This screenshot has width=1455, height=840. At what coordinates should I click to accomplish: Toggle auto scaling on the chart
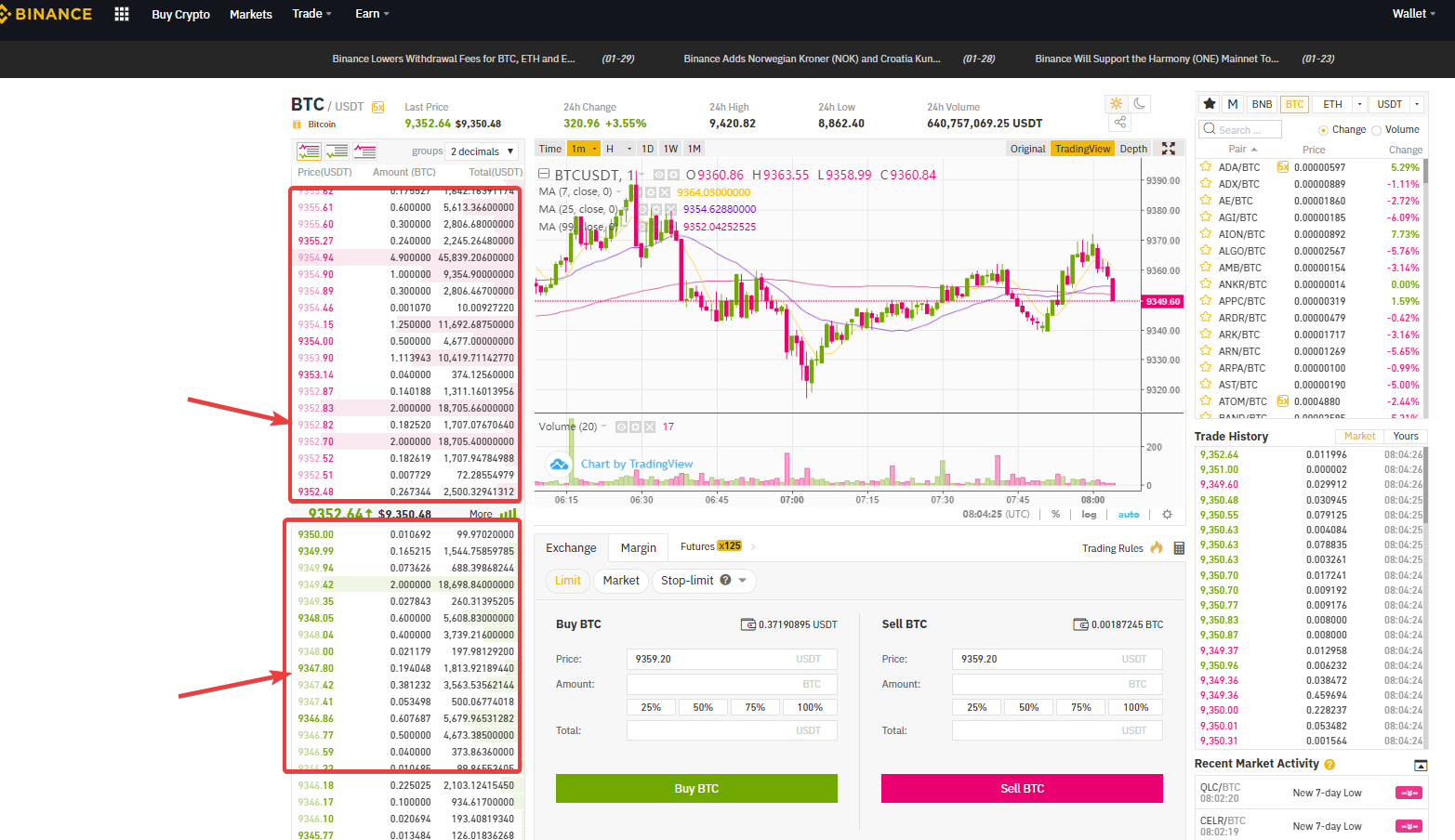point(1128,514)
